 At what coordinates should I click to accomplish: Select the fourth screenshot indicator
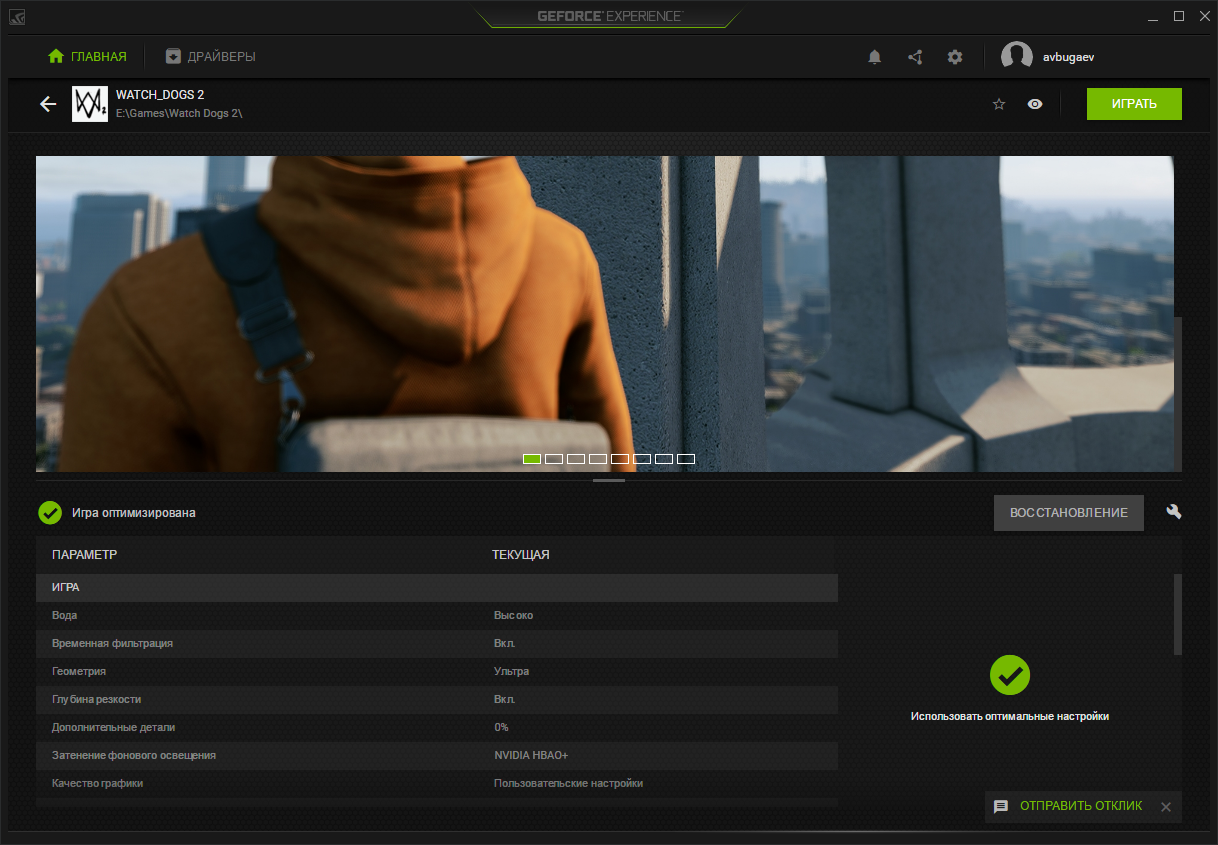pos(598,459)
